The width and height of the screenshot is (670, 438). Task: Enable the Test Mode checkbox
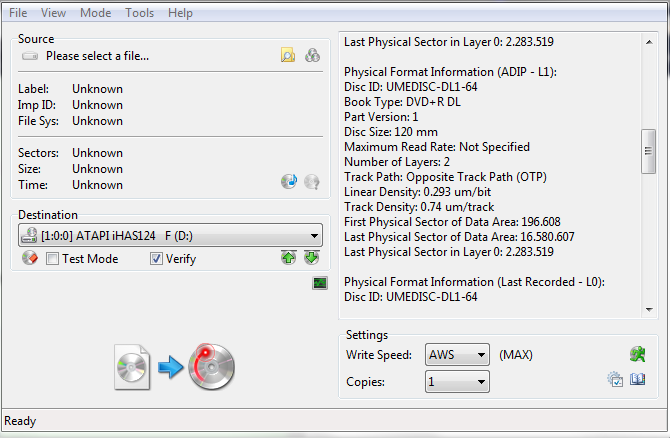(x=52, y=259)
